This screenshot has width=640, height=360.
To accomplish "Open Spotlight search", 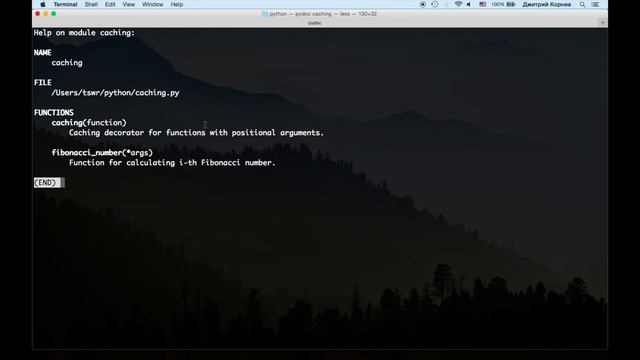I will click(582, 4).
